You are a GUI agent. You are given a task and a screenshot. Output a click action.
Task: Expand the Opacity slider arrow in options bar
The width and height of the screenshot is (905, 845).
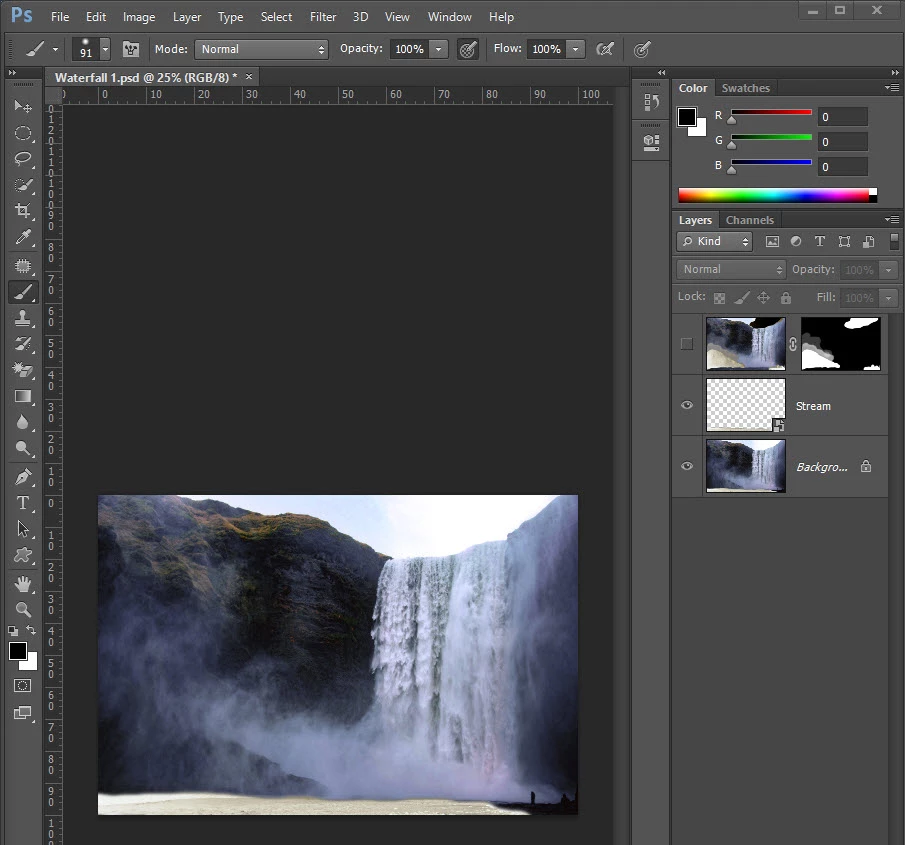coord(439,49)
